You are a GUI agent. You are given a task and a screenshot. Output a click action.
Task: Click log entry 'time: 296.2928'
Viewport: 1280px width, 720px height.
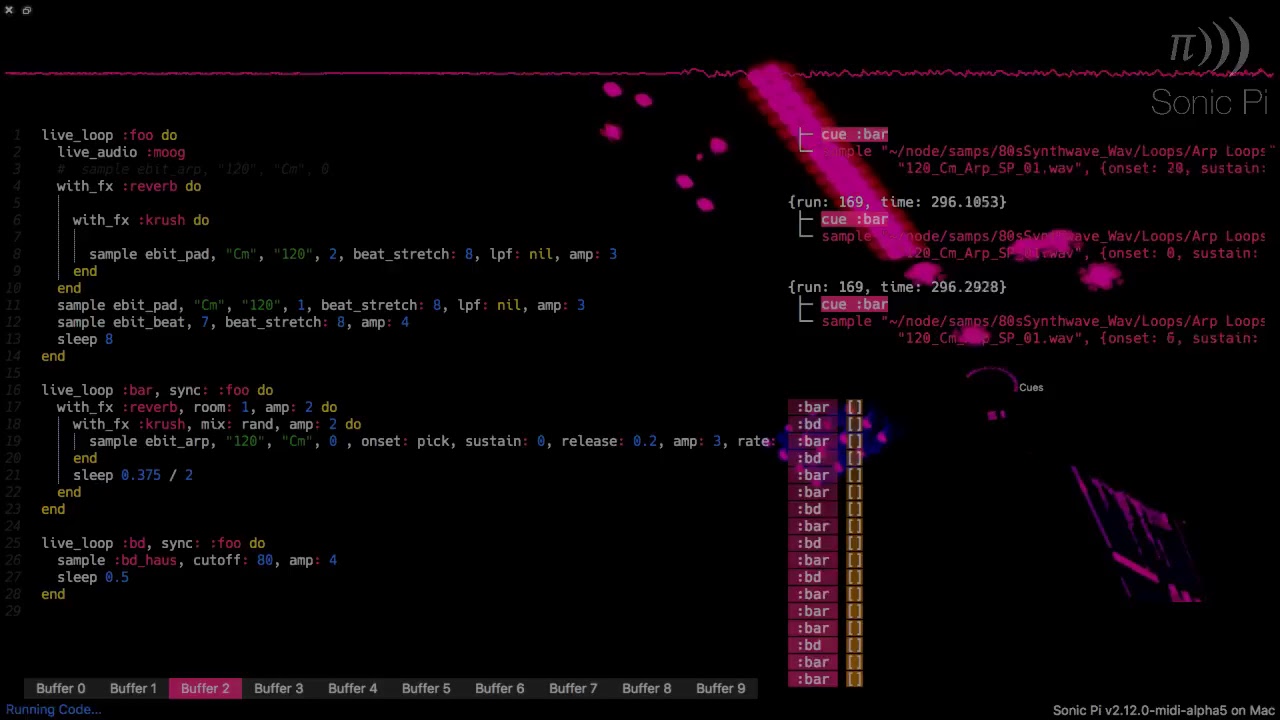pyautogui.click(x=897, y=287)
